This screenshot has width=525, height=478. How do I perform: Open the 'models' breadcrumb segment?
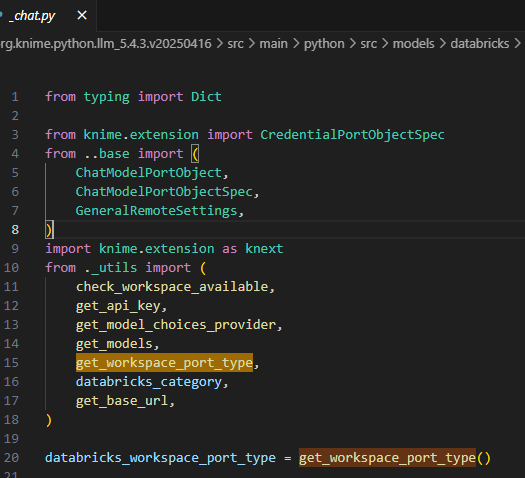click(414, 44)
